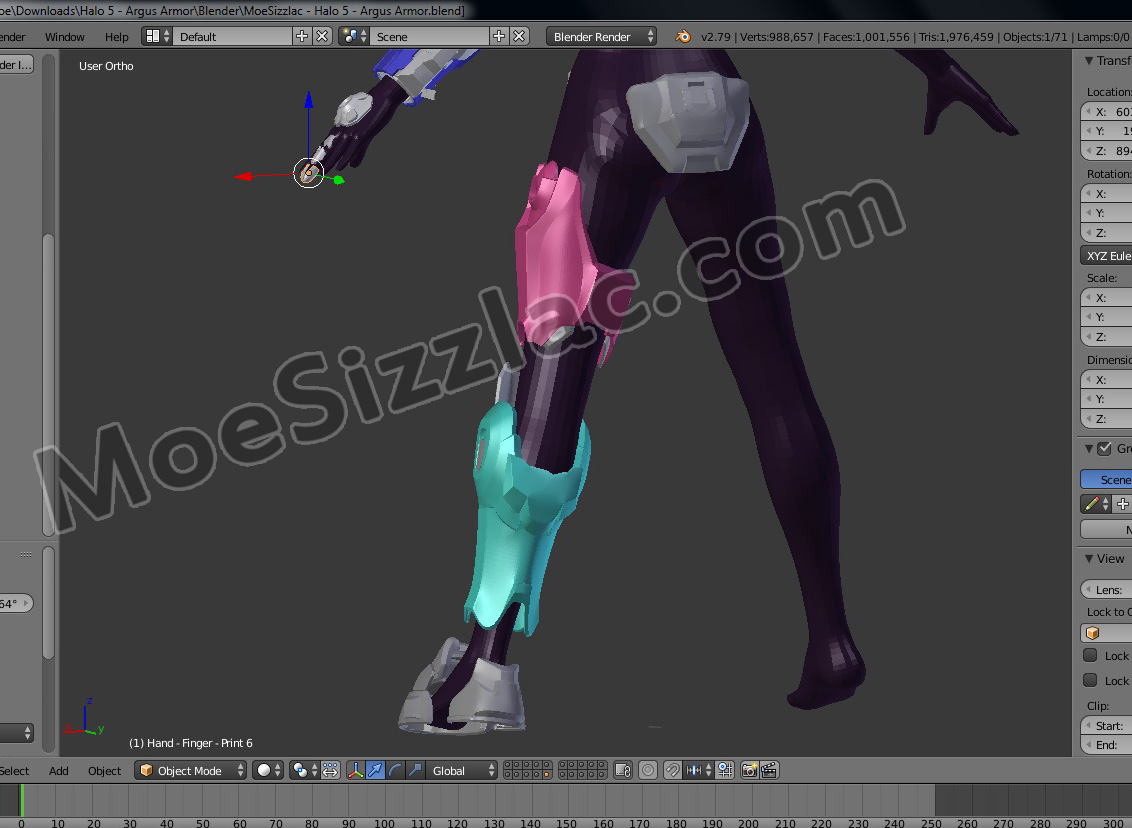This screenshot has width=1132, height=828.
Task: Render OpenGL still image camera icon
Action: [x=749, y=770]
